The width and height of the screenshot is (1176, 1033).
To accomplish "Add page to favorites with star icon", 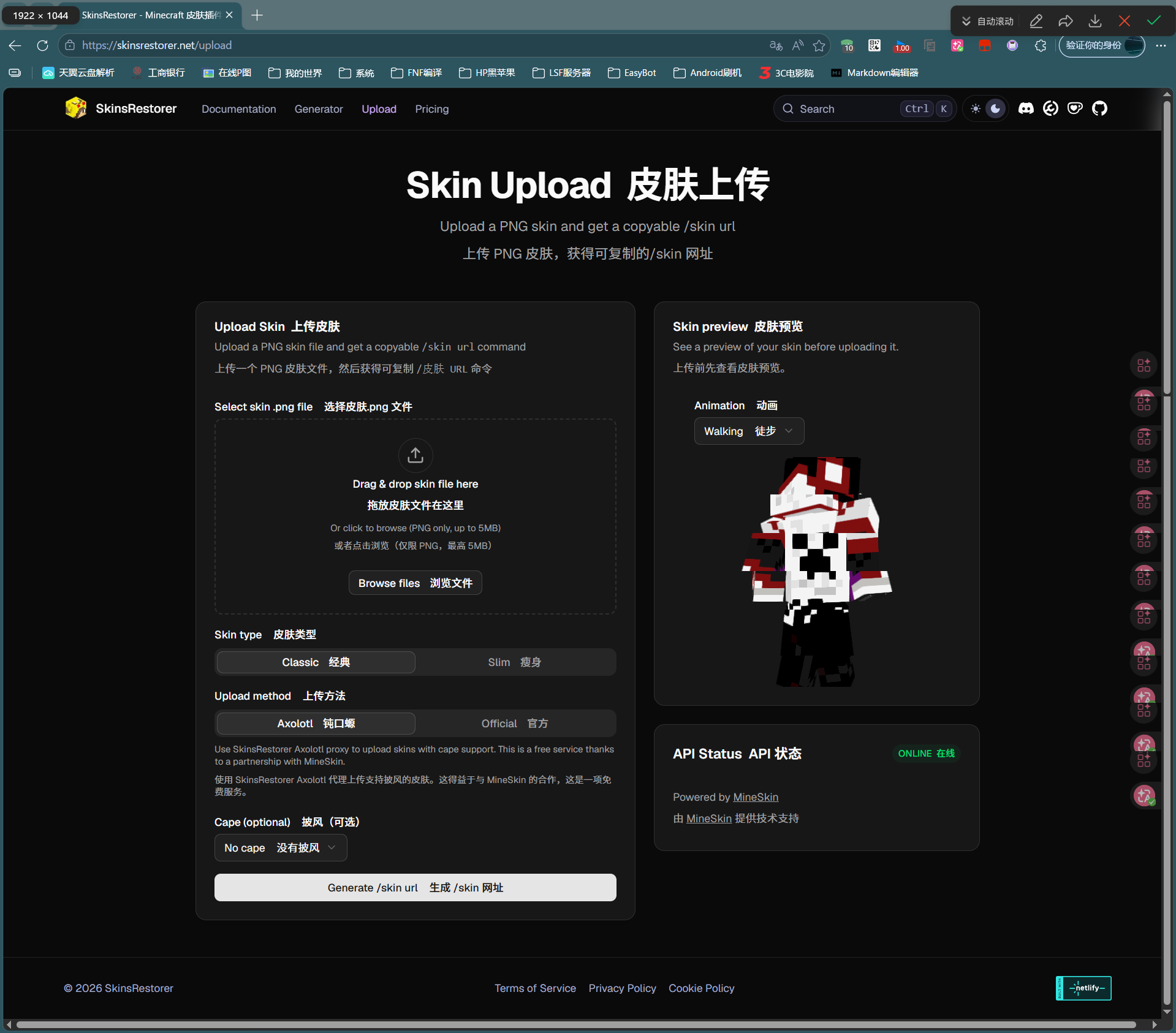I will click(x=819, y=45).
